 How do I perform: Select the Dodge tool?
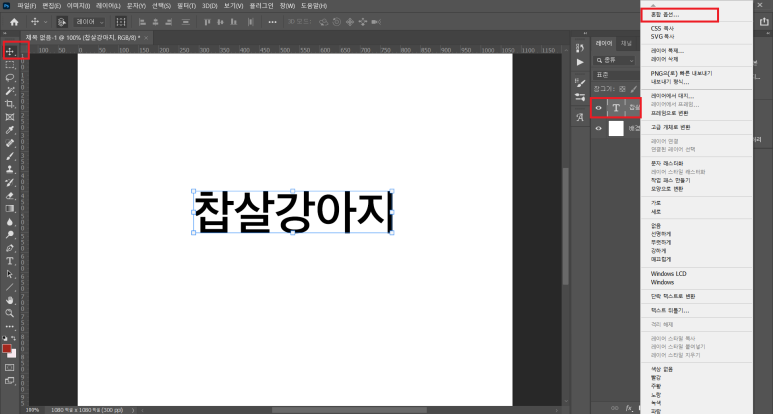(x=10, y=235)
